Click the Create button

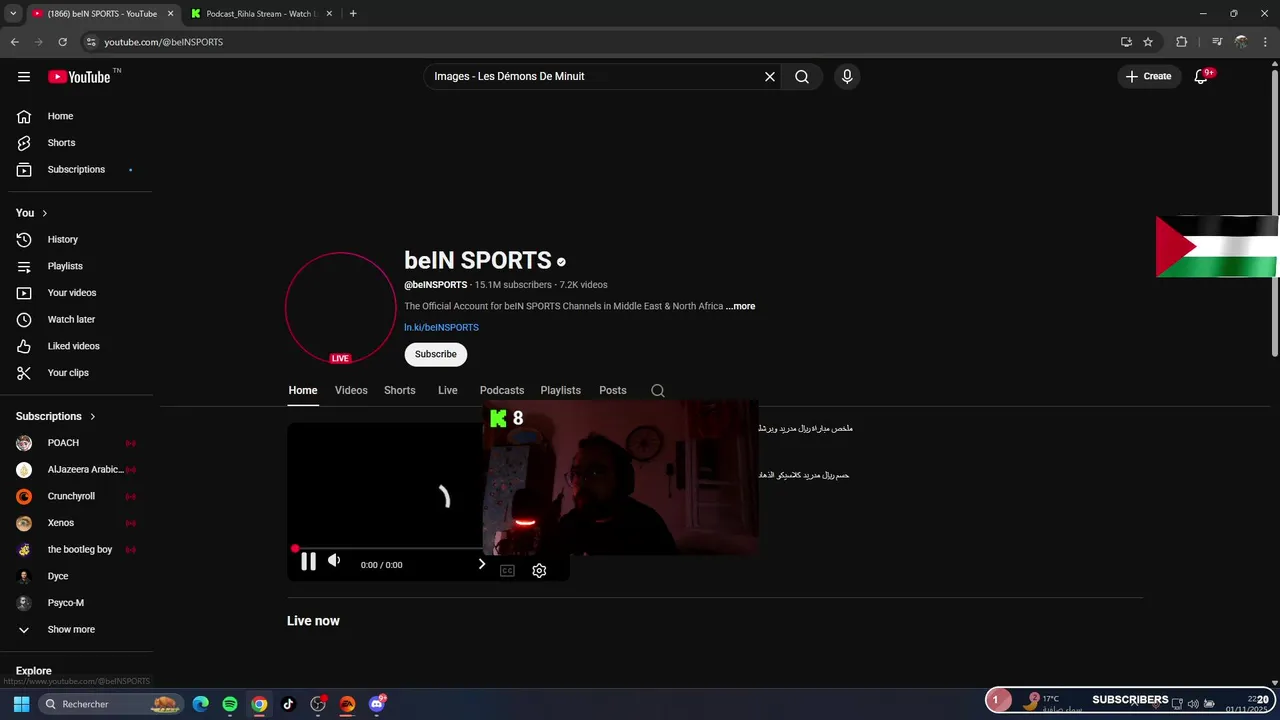point(1148,77)
